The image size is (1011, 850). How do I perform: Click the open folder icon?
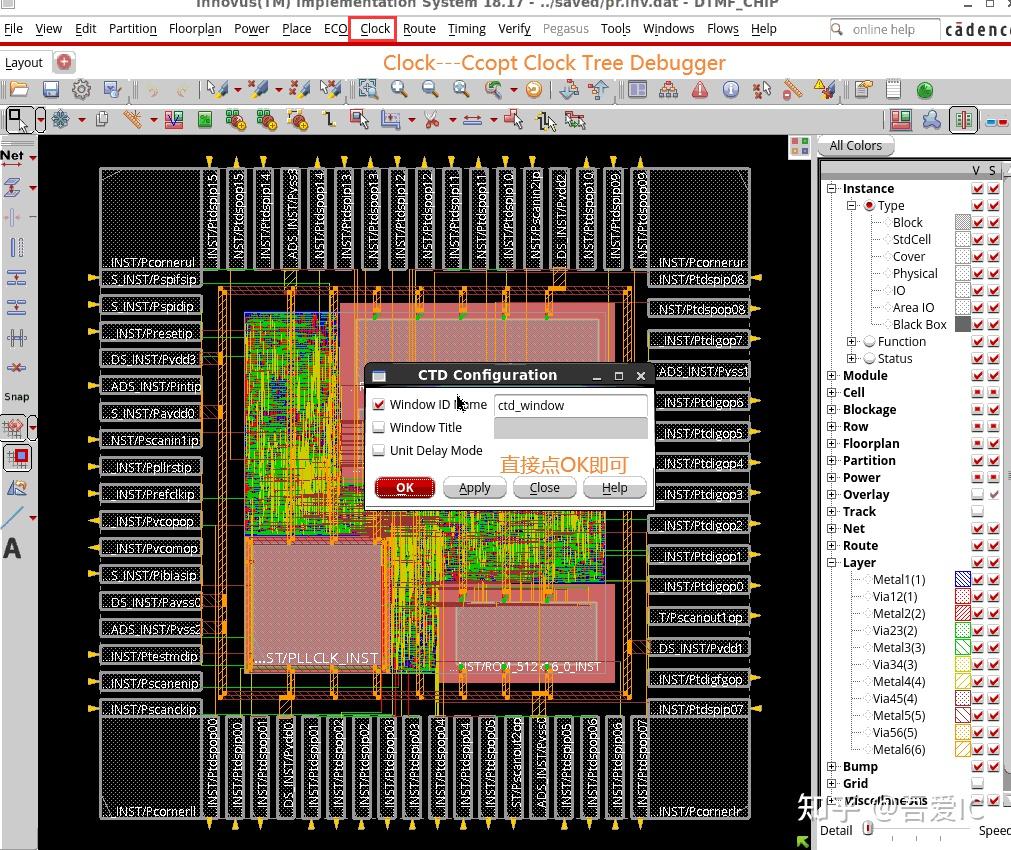[20, 90]
